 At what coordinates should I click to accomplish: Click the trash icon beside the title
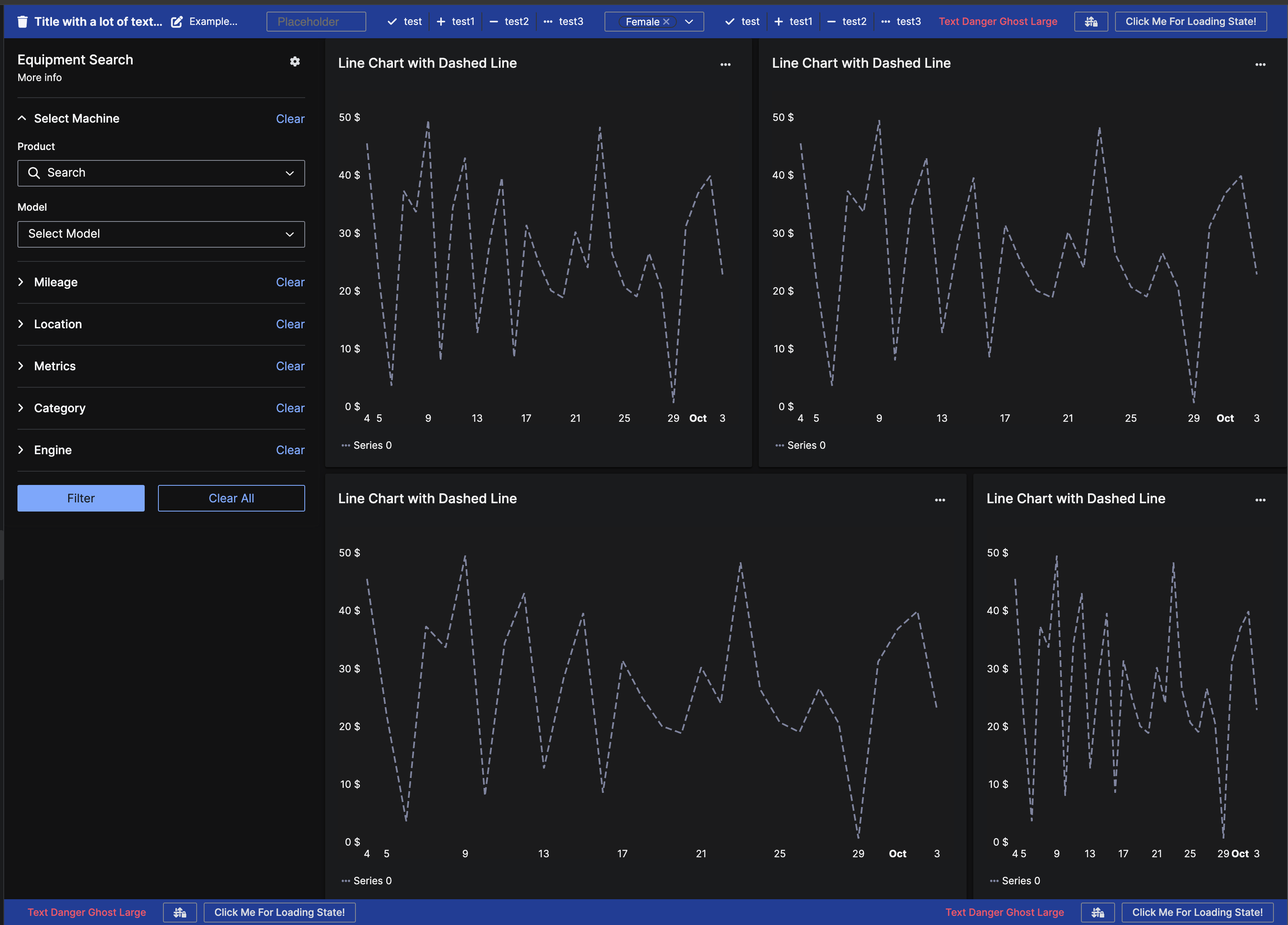22,22
